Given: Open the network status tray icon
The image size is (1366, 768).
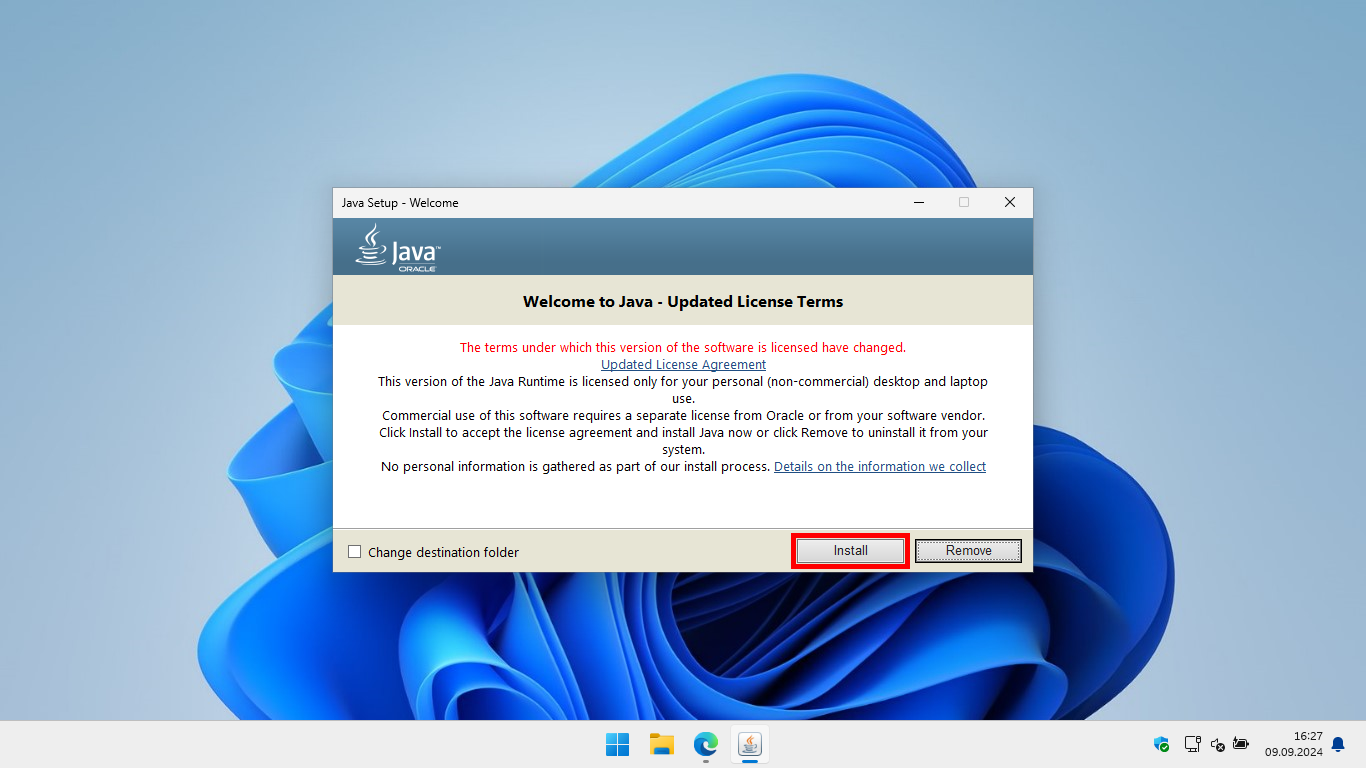Looking at the screenshot, I should (1192, 744).
